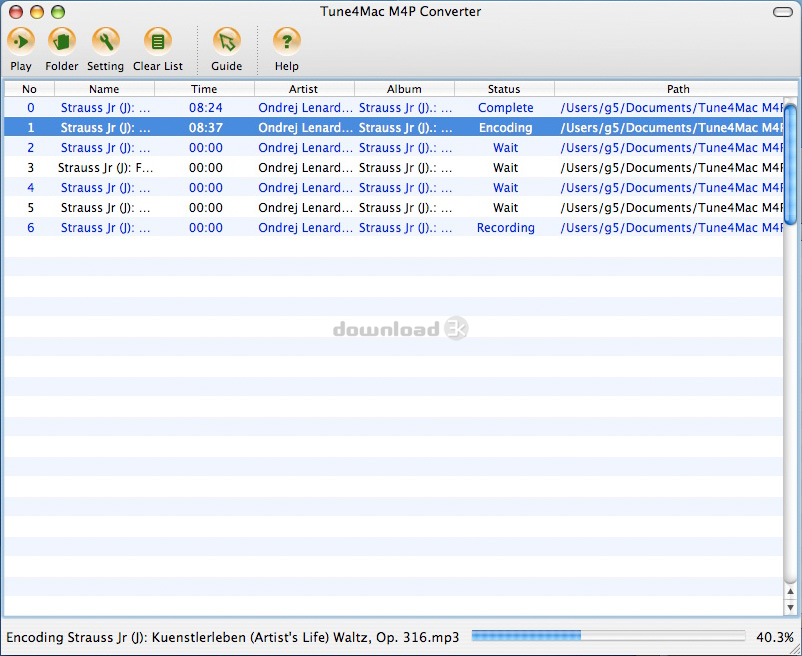Click the 40.3% progress value
Image resolution: width=802 pixels, height=656 pixels.
775,637
